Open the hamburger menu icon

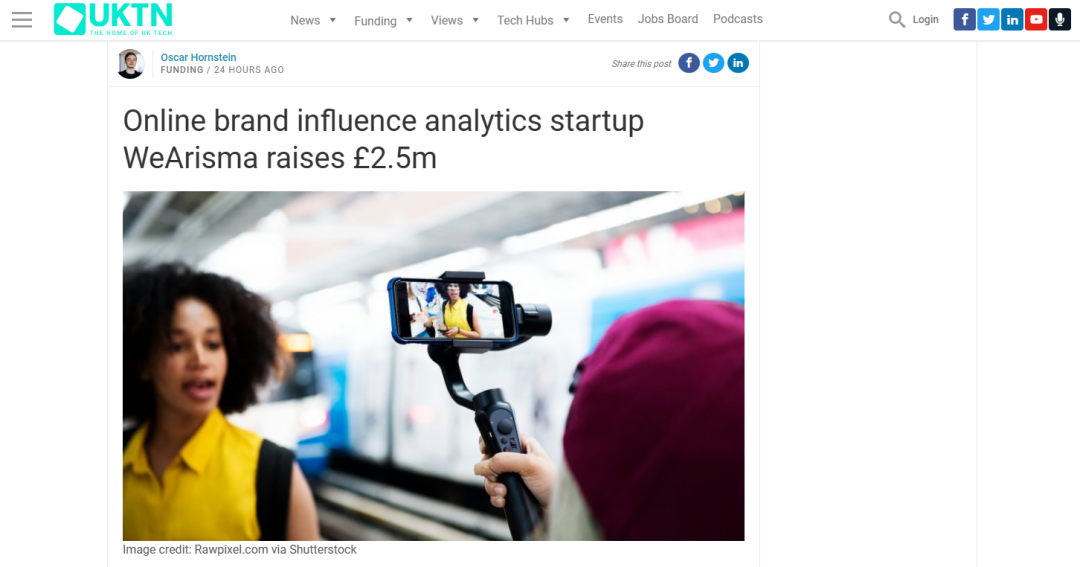coord(22,20)
